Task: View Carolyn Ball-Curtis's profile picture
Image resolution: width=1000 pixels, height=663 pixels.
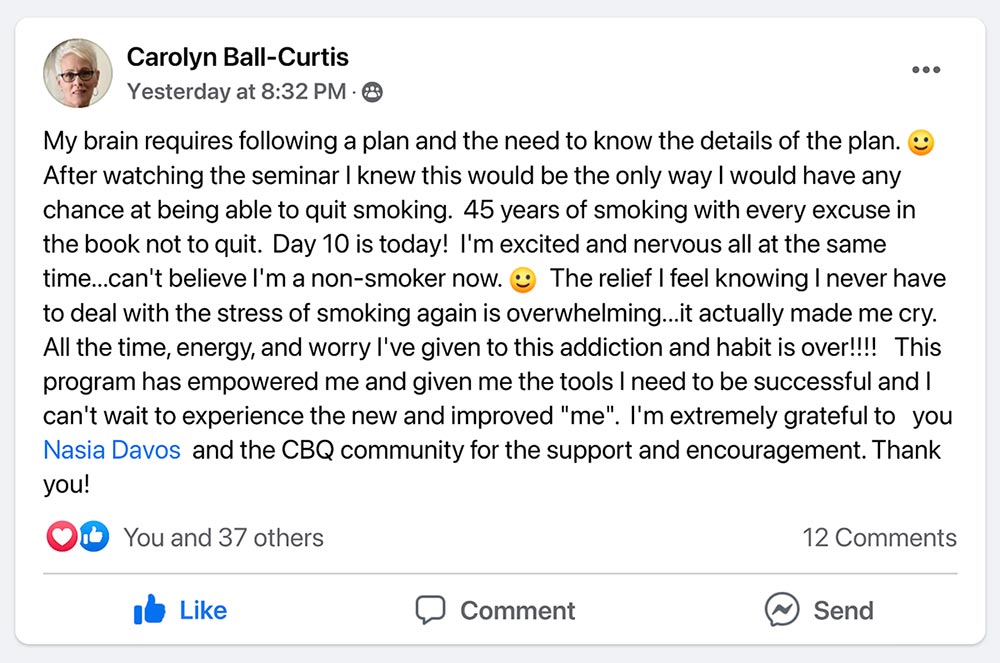Action: [77, 73]
